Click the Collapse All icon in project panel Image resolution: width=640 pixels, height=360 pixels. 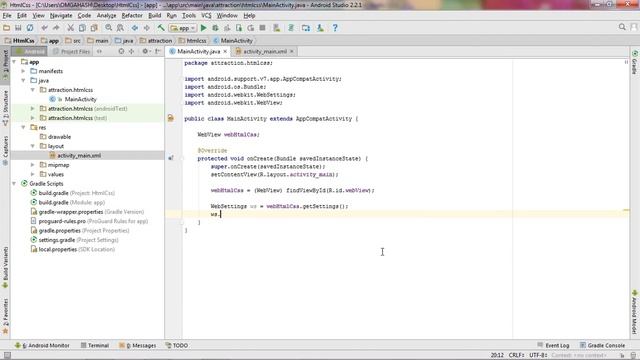(131, 51)
